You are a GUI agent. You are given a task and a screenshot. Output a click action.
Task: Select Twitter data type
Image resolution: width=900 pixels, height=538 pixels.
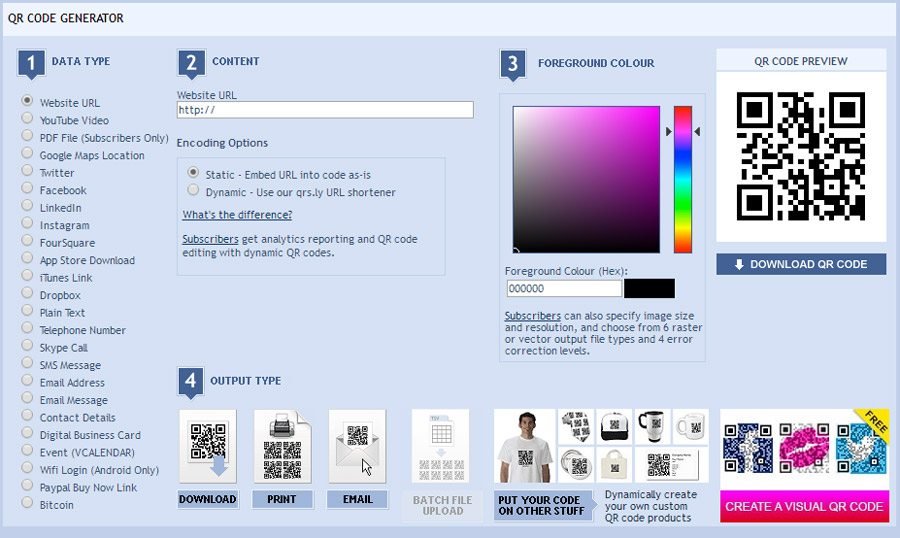[27, 171]
